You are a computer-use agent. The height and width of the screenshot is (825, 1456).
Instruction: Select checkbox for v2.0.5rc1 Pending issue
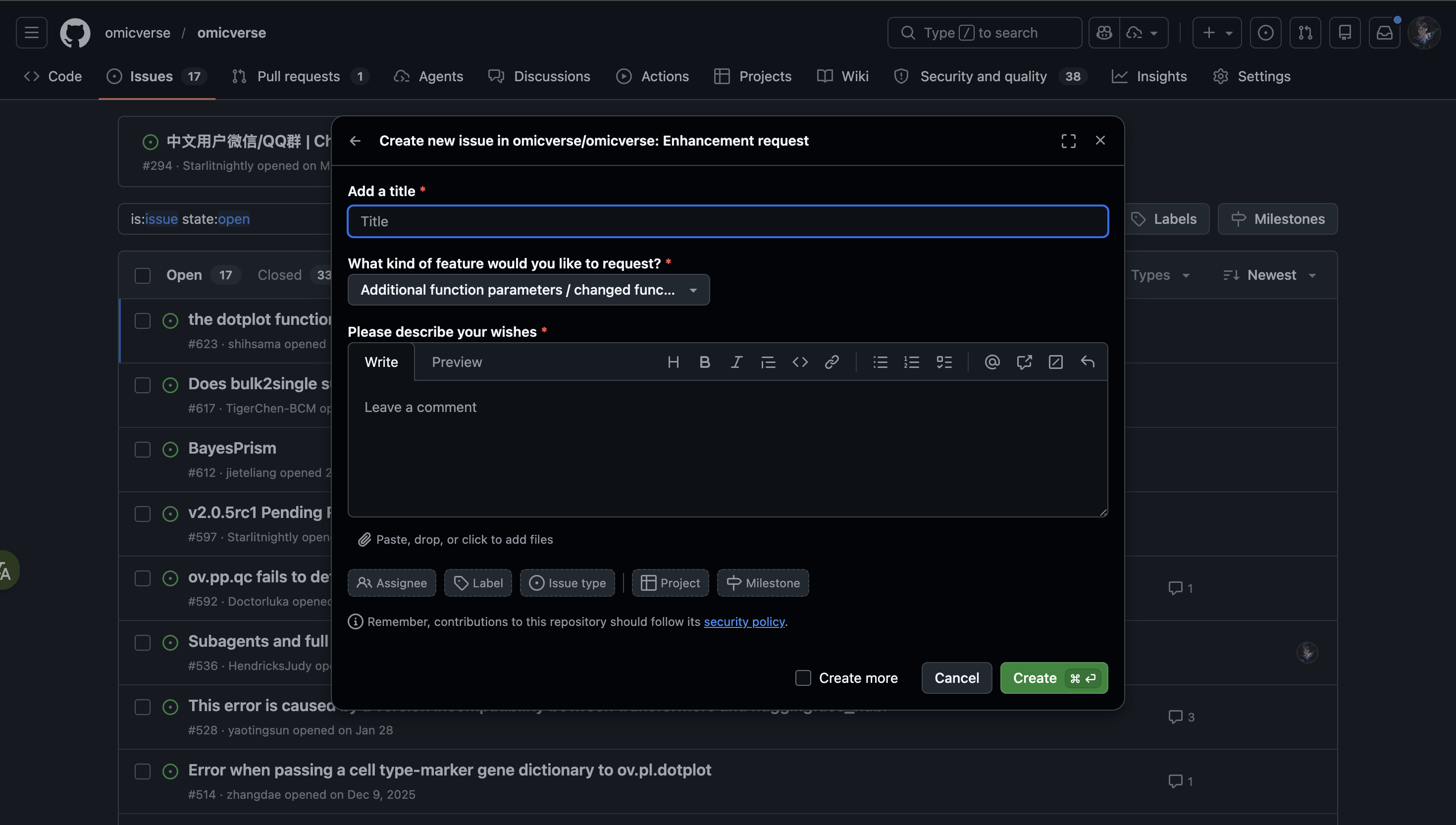pyautogui.click(x=142, y=514)
